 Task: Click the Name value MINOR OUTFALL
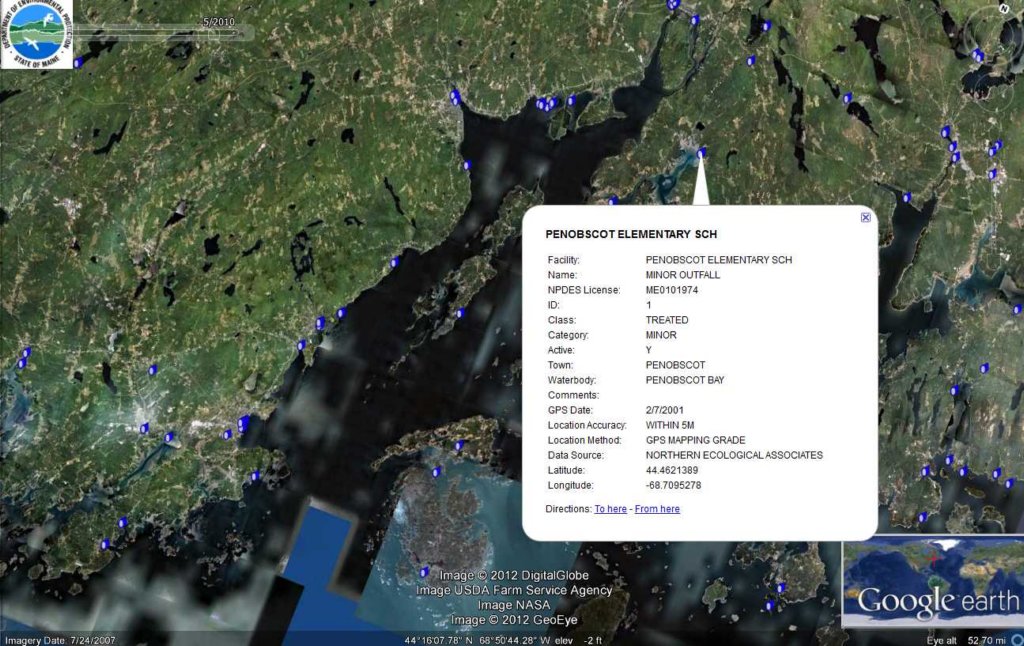682,275
